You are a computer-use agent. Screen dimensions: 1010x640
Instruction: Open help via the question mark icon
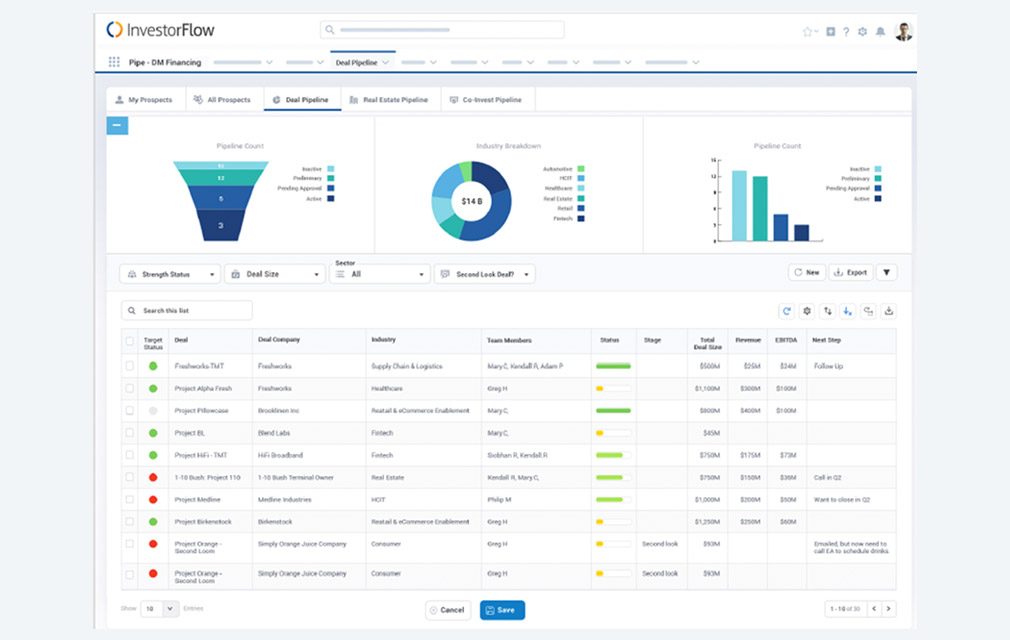(846, 31)
